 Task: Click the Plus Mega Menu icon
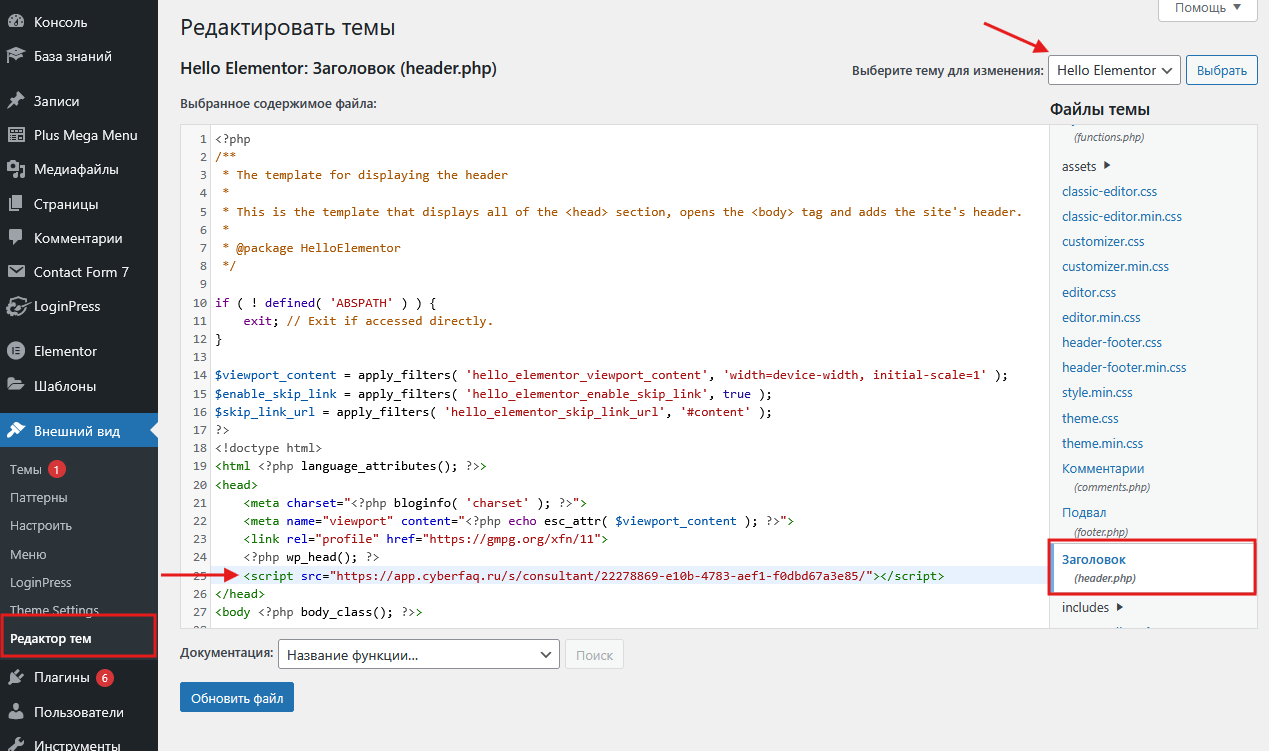15,135
